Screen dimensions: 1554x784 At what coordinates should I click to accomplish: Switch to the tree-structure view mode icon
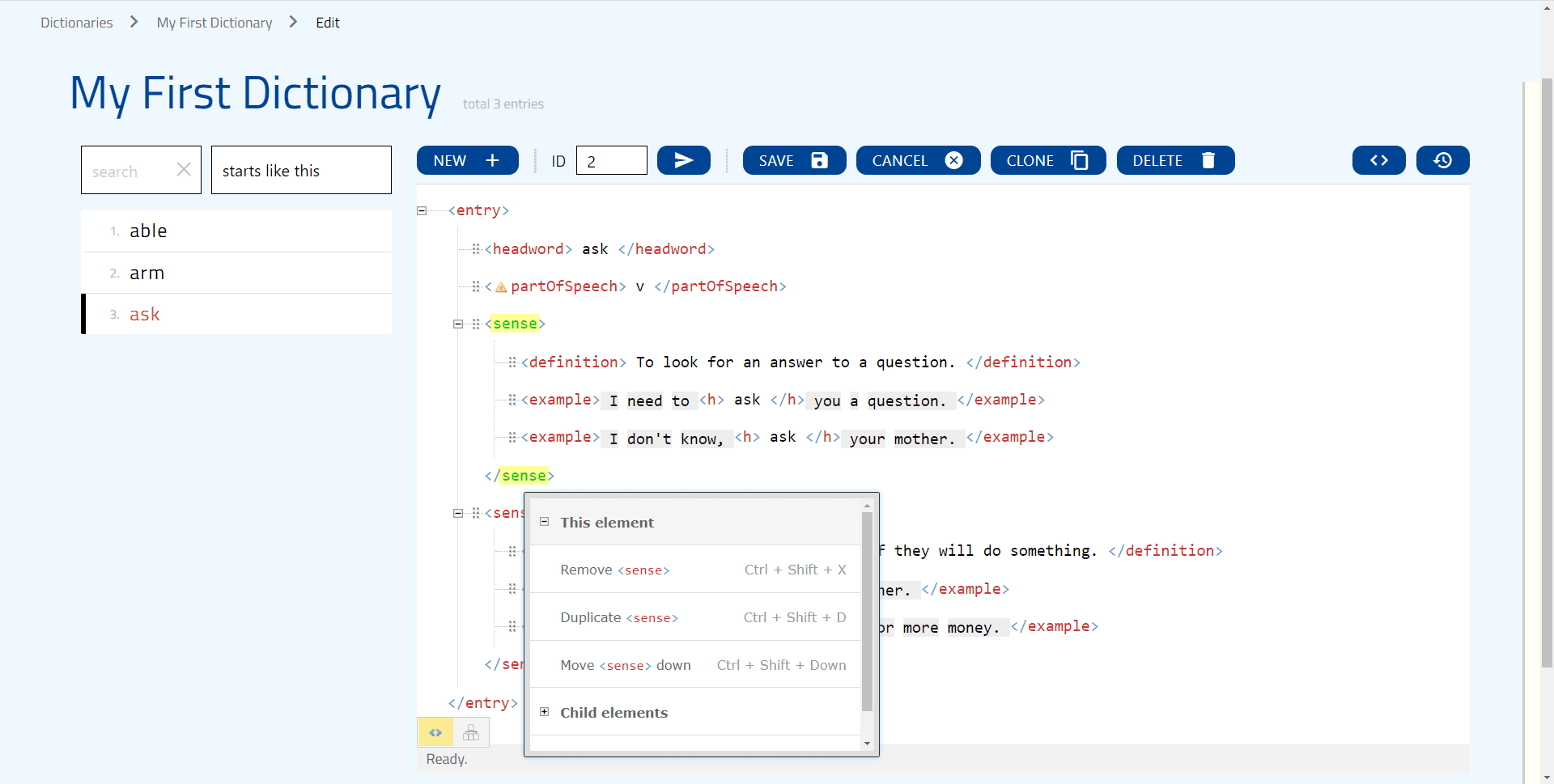[x=471, y=733]
